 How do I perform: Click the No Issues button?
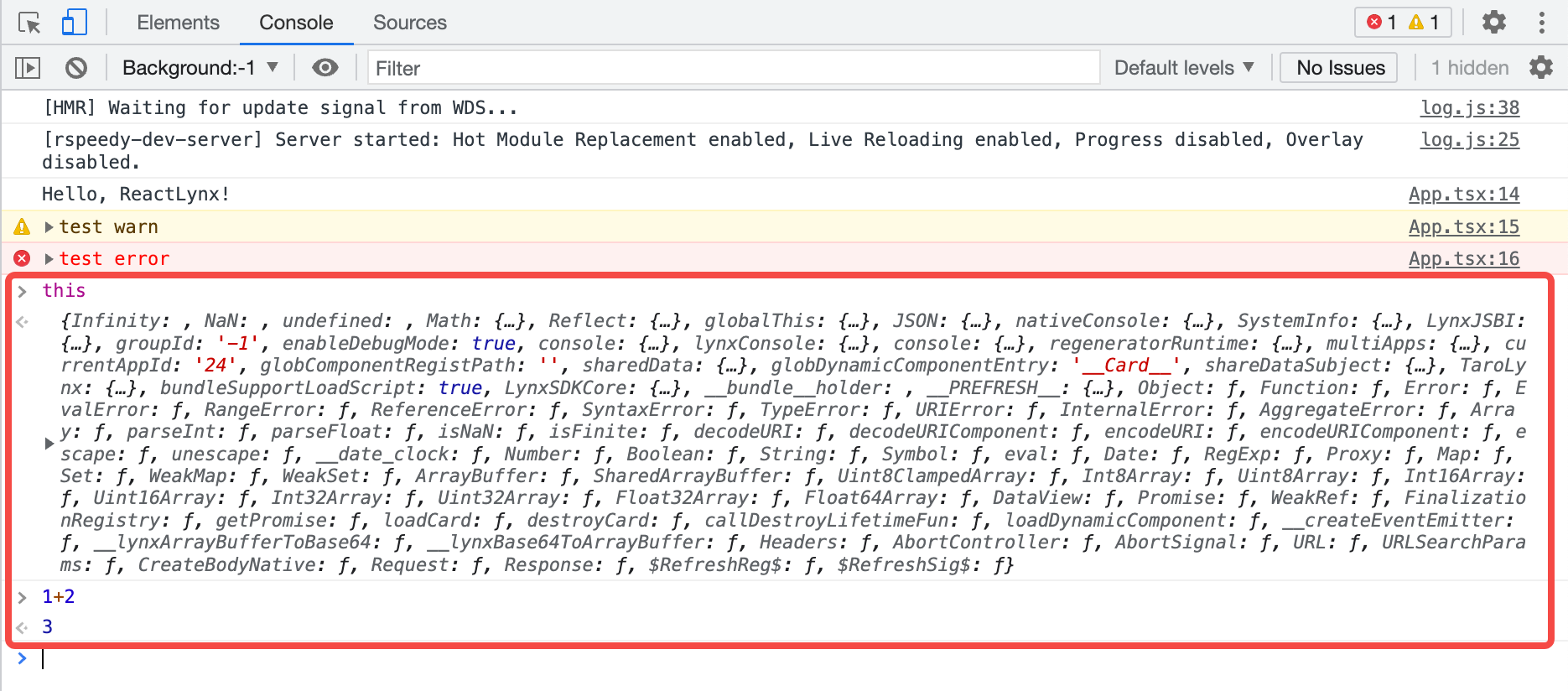point(1340,68)
